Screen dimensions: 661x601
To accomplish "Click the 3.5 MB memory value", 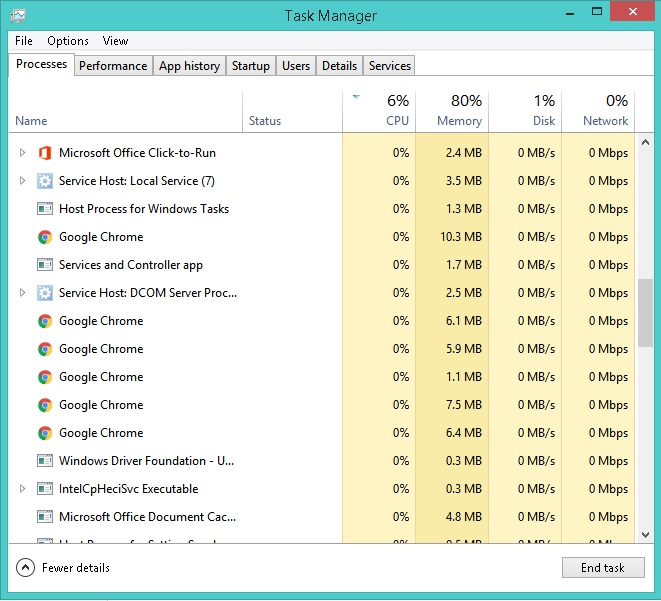I will point(464,181).
